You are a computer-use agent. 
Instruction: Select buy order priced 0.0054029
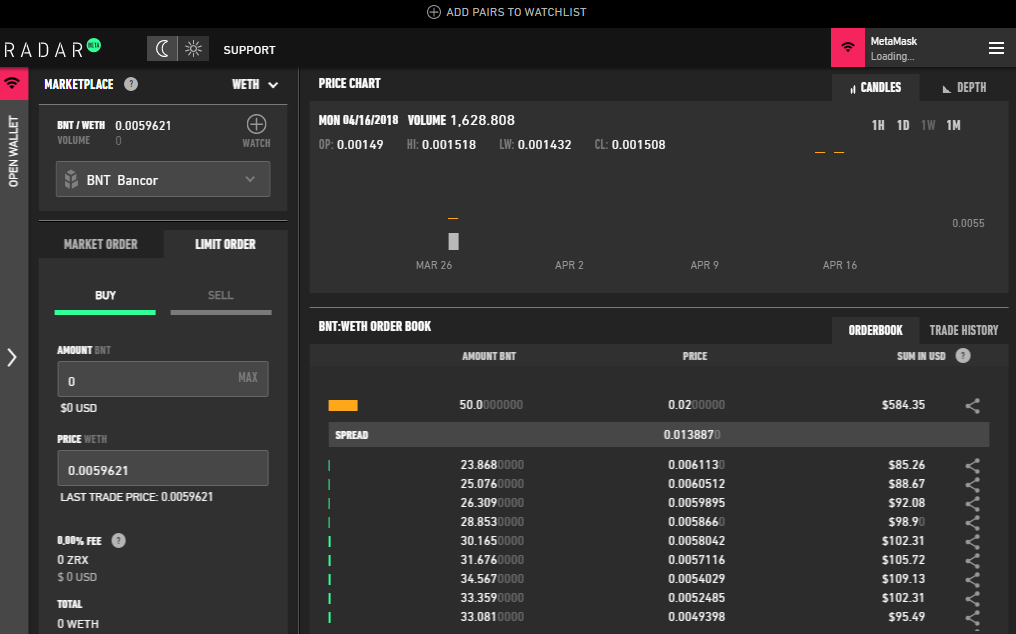658,578
